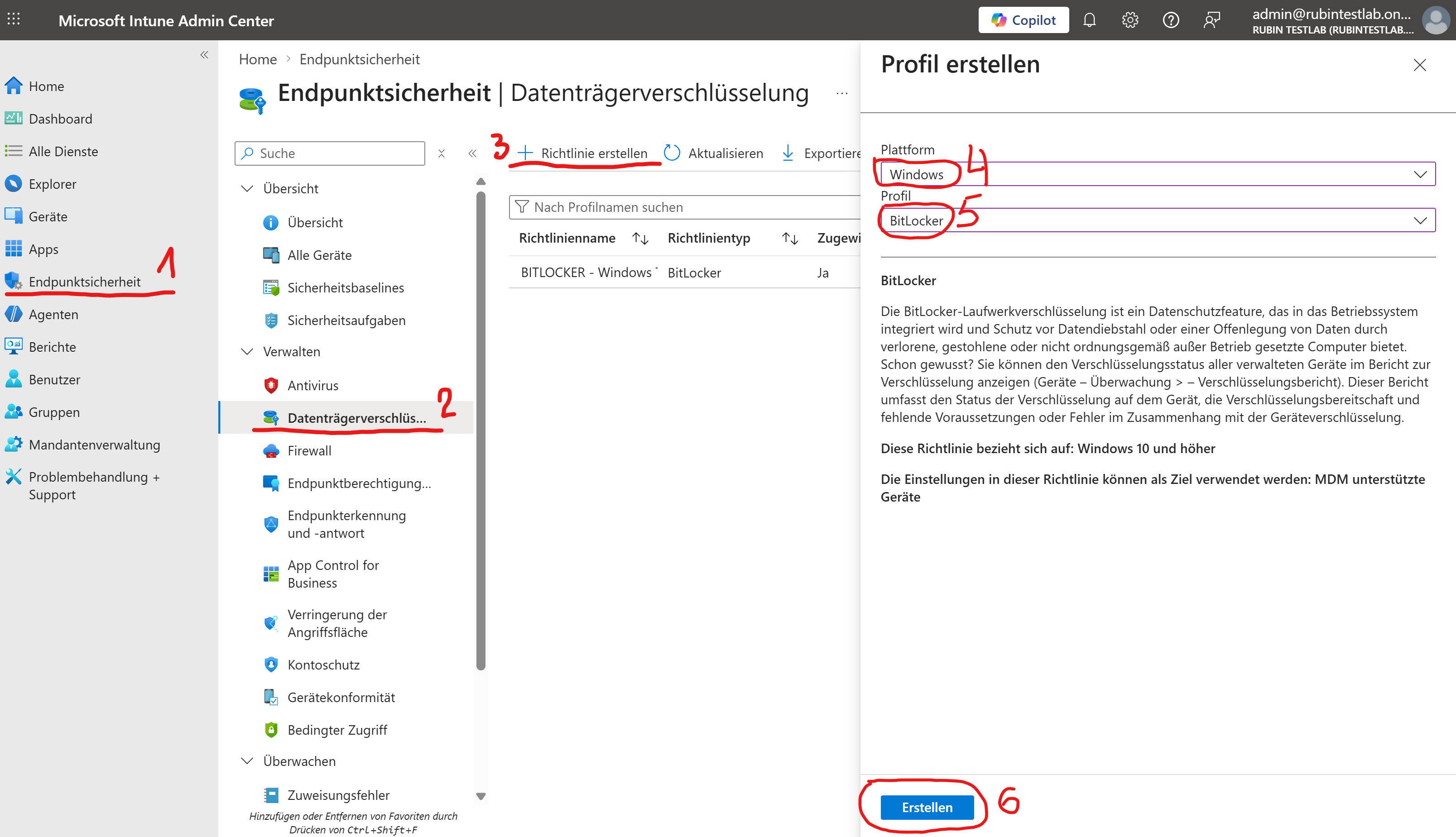Collapse the Überwachen section
The height and width of the screenshot is (837, 1456).
247,761
